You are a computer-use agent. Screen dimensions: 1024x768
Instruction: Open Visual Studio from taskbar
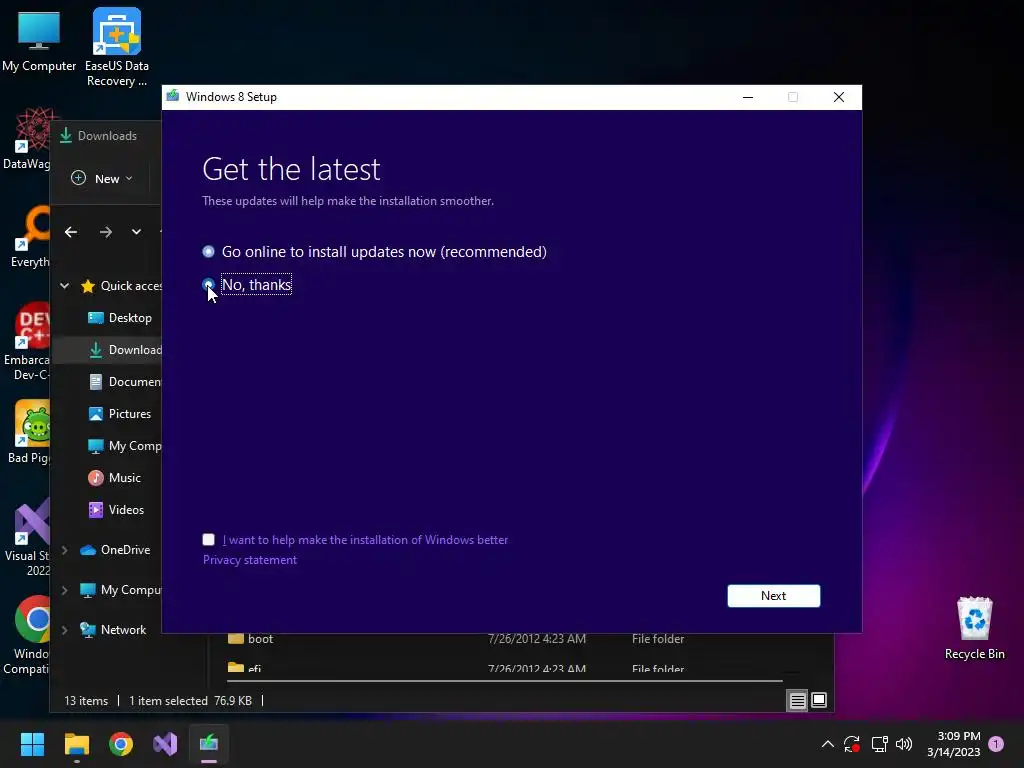tap(165, 744)
